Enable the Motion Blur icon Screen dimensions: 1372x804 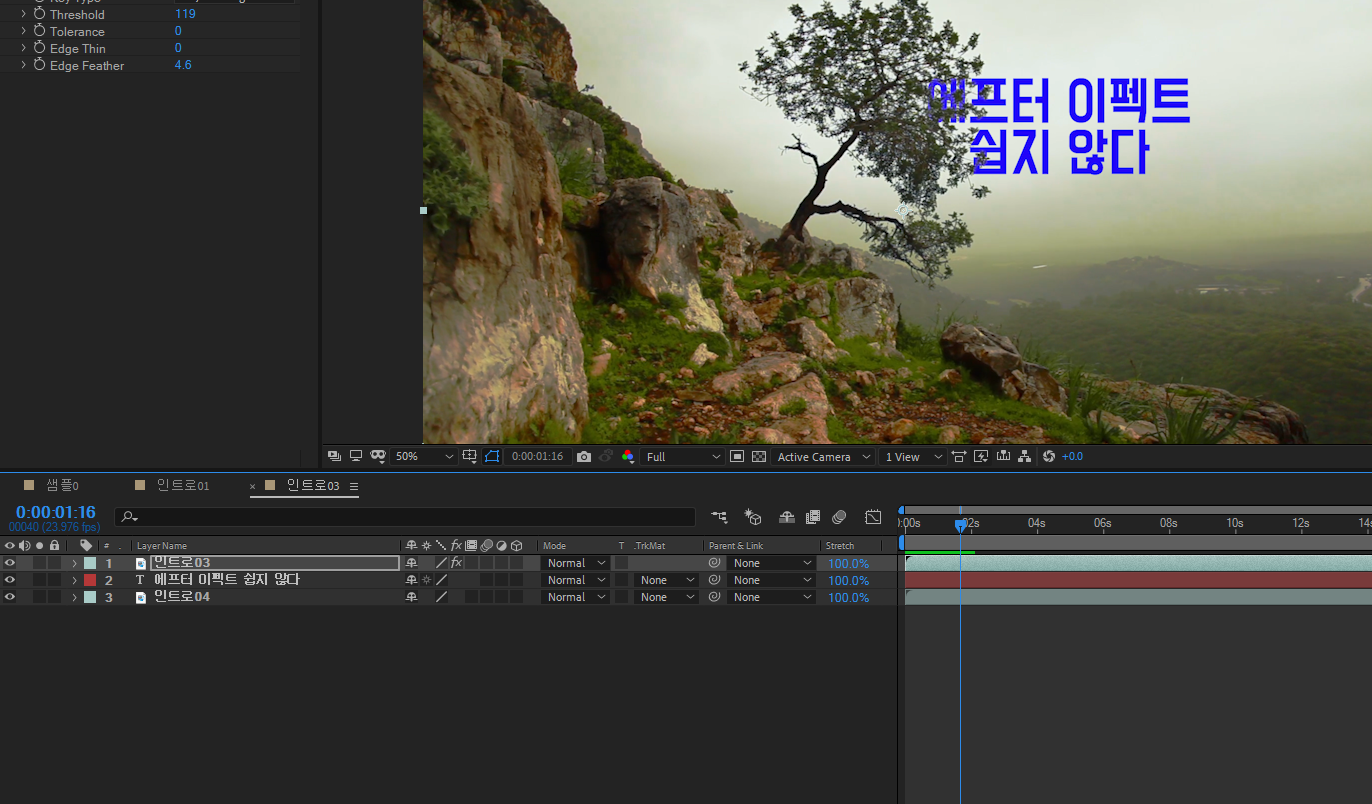click(x=839, y=517)
